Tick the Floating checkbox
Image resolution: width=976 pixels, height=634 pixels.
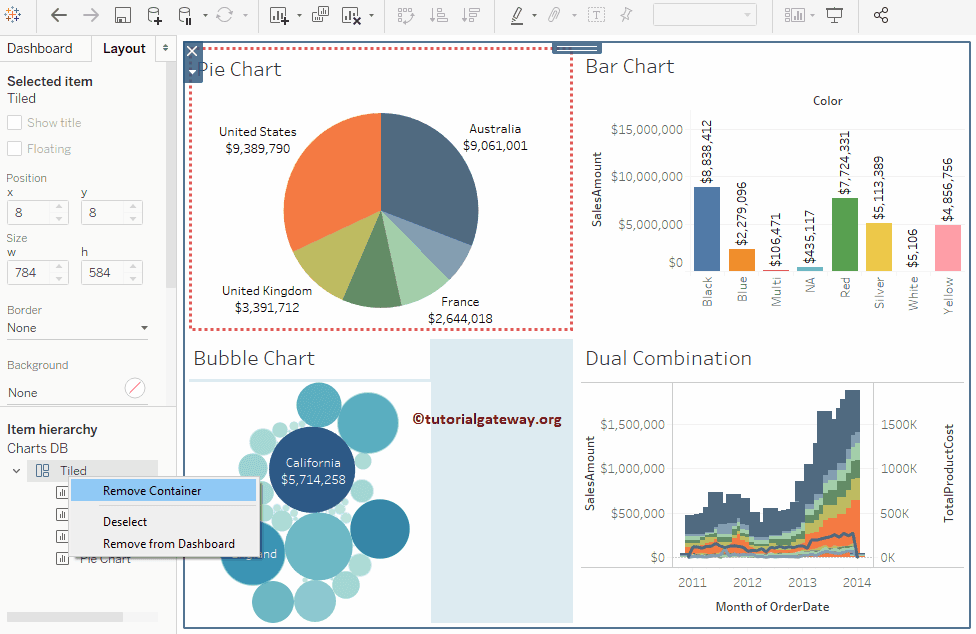[15, 149]
